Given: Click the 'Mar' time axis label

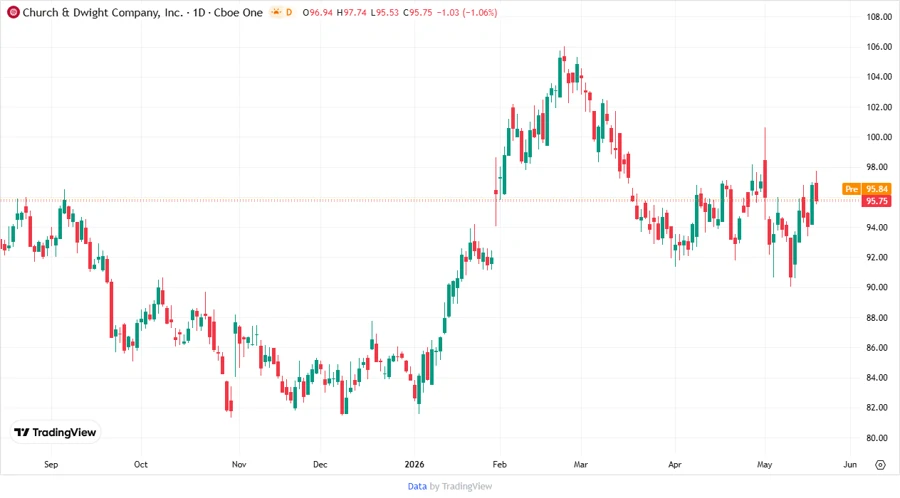Looking at the screenshot, I should [x=581, y=464].
